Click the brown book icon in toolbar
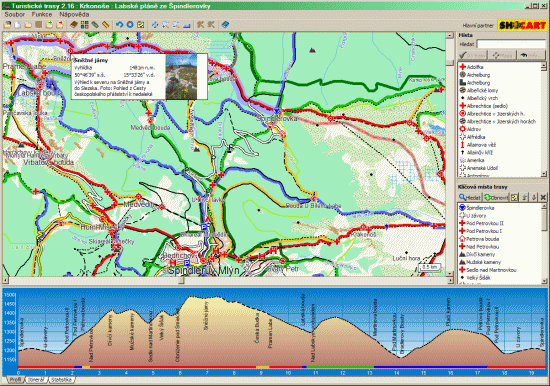550x386 pixels. pyautogui.click(x=74, y=25)
